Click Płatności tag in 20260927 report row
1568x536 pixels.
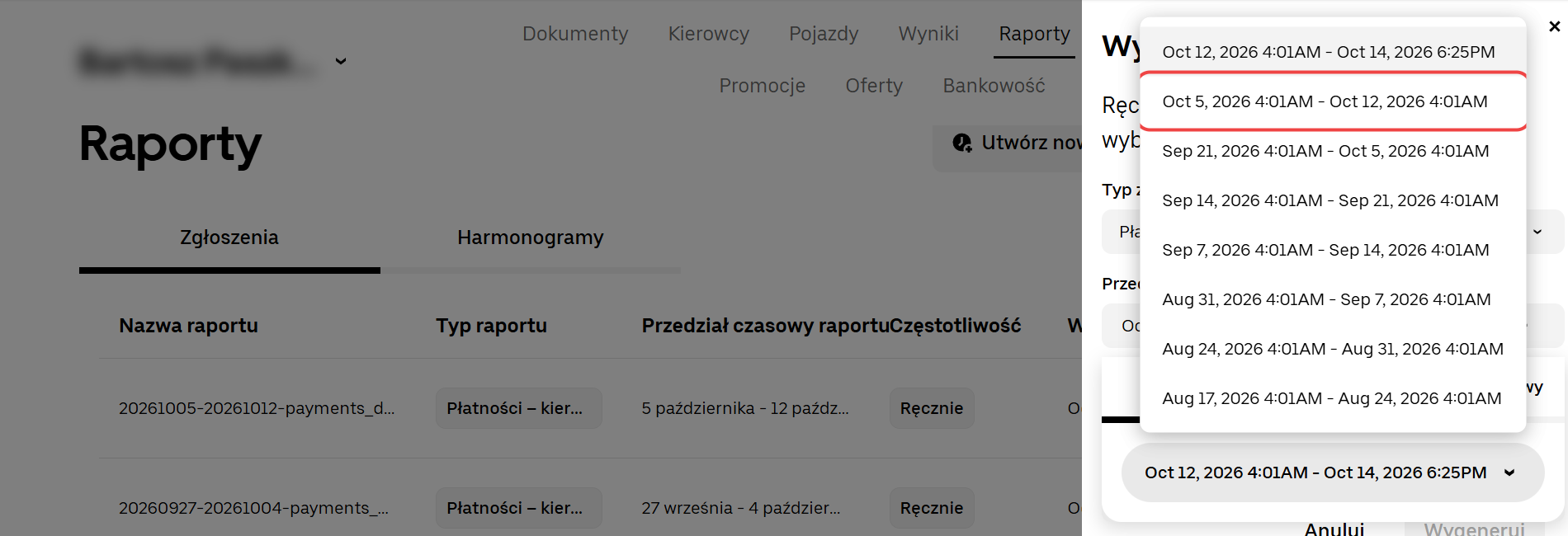518,508
